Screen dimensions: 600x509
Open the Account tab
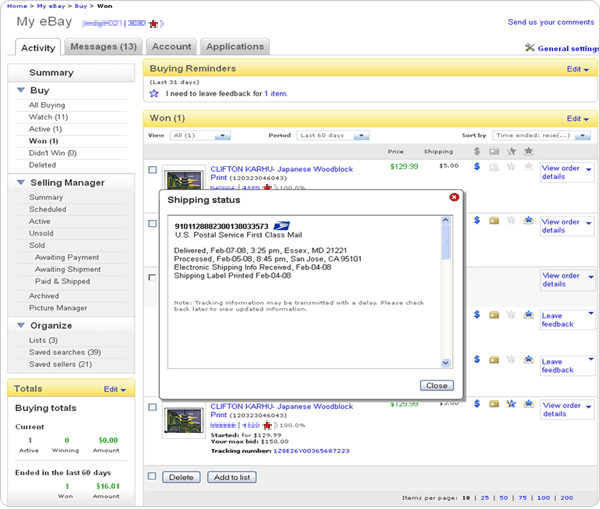171,47
